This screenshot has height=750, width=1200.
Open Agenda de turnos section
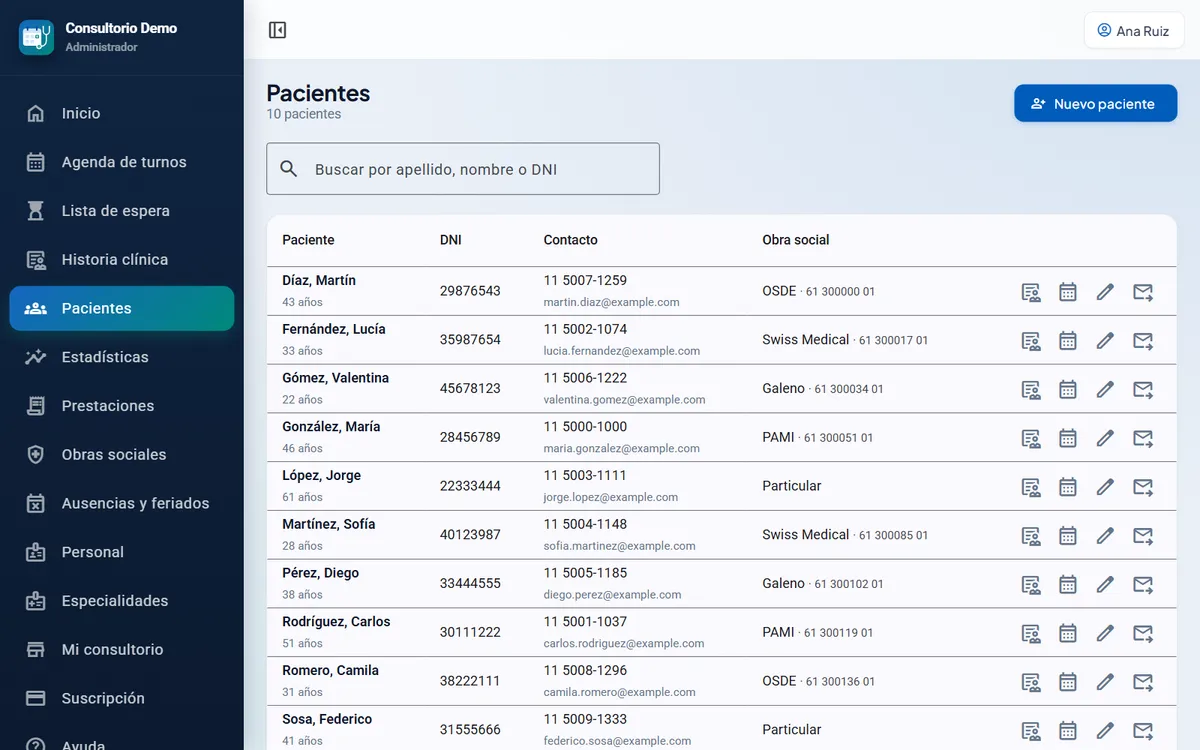click(122, 162)
